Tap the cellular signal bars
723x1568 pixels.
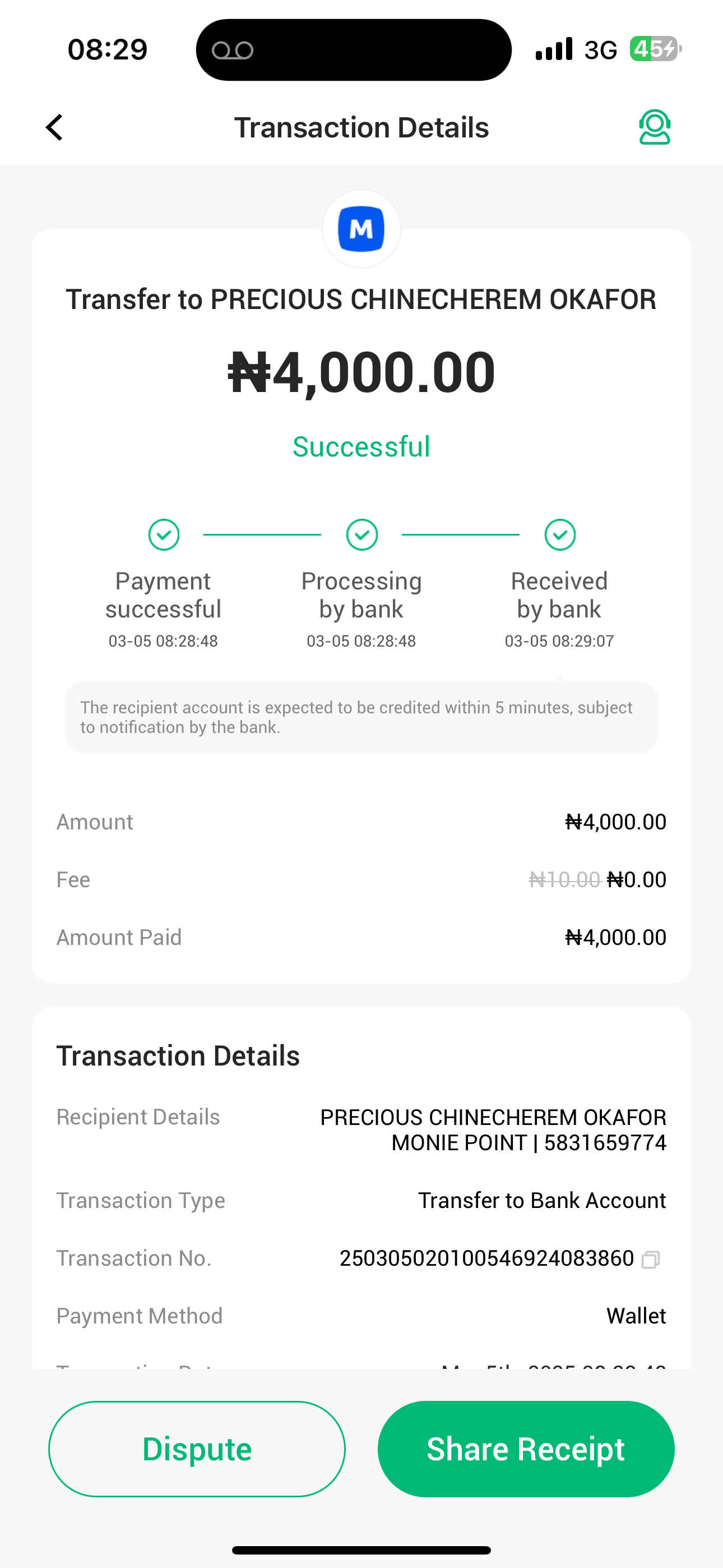tap(554, 49)
